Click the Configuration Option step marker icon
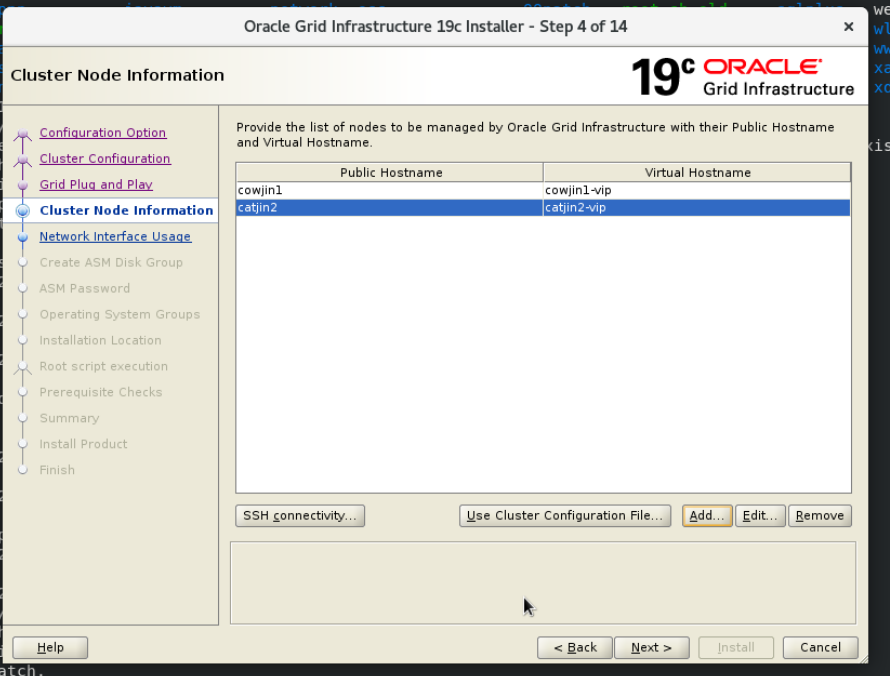Screen dimensions: 890x676 pyautogui.click(x=23, y=135)
